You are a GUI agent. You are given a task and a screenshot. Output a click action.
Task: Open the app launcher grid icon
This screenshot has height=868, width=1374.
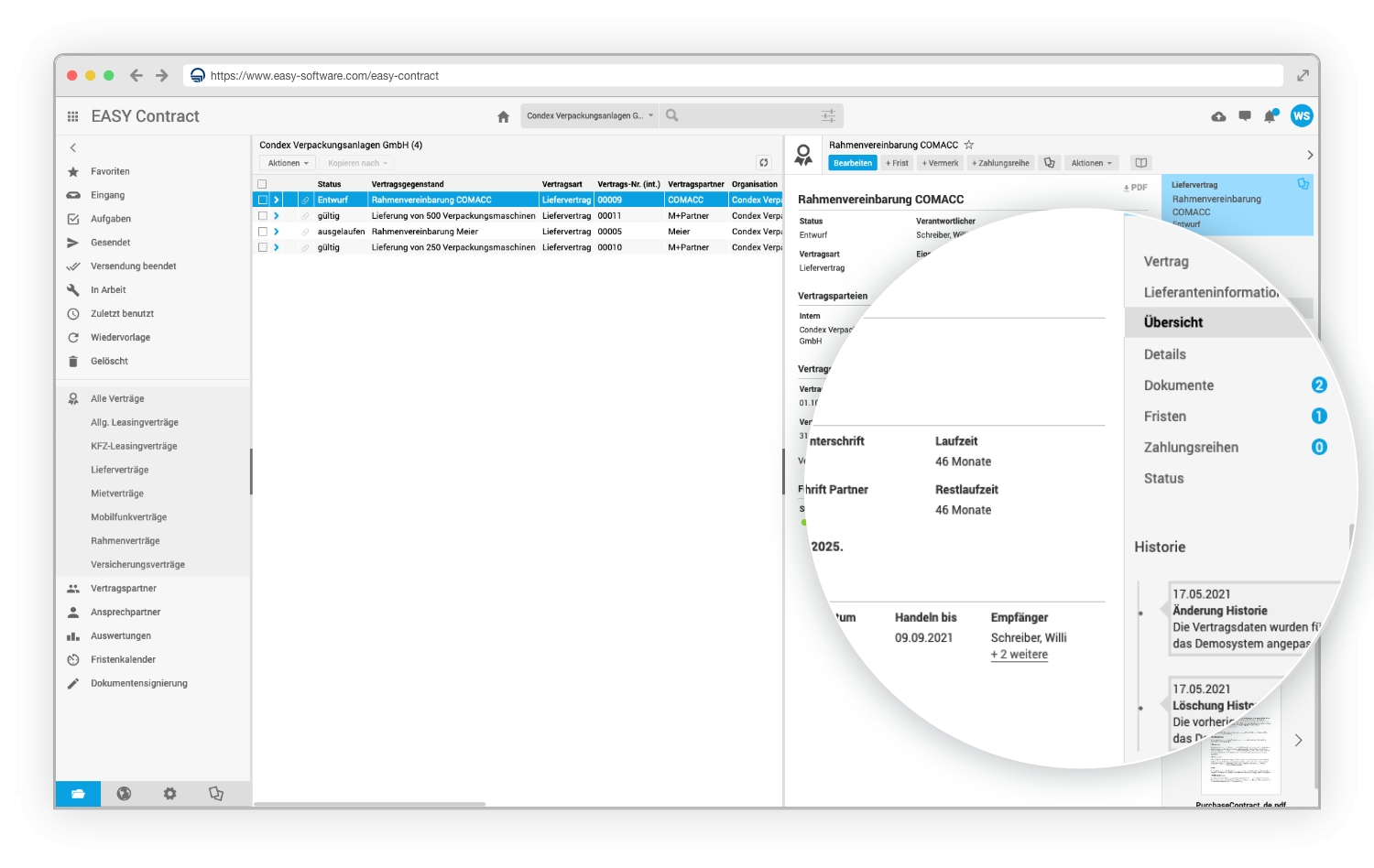(x=72, y=116)
